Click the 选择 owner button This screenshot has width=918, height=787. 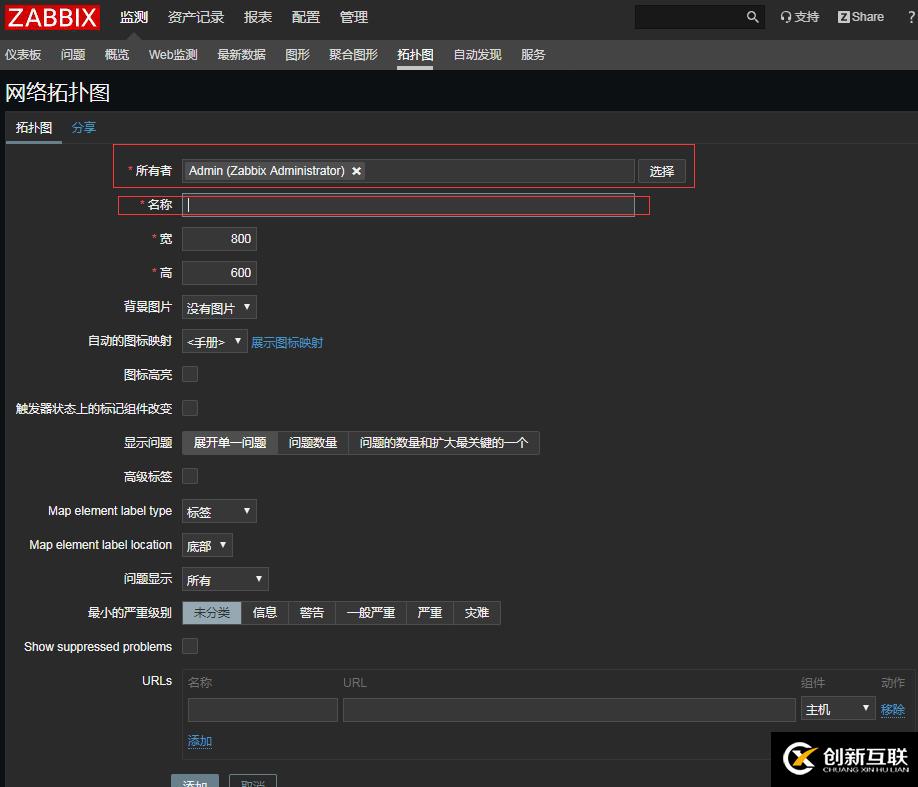tap(661, 171)
